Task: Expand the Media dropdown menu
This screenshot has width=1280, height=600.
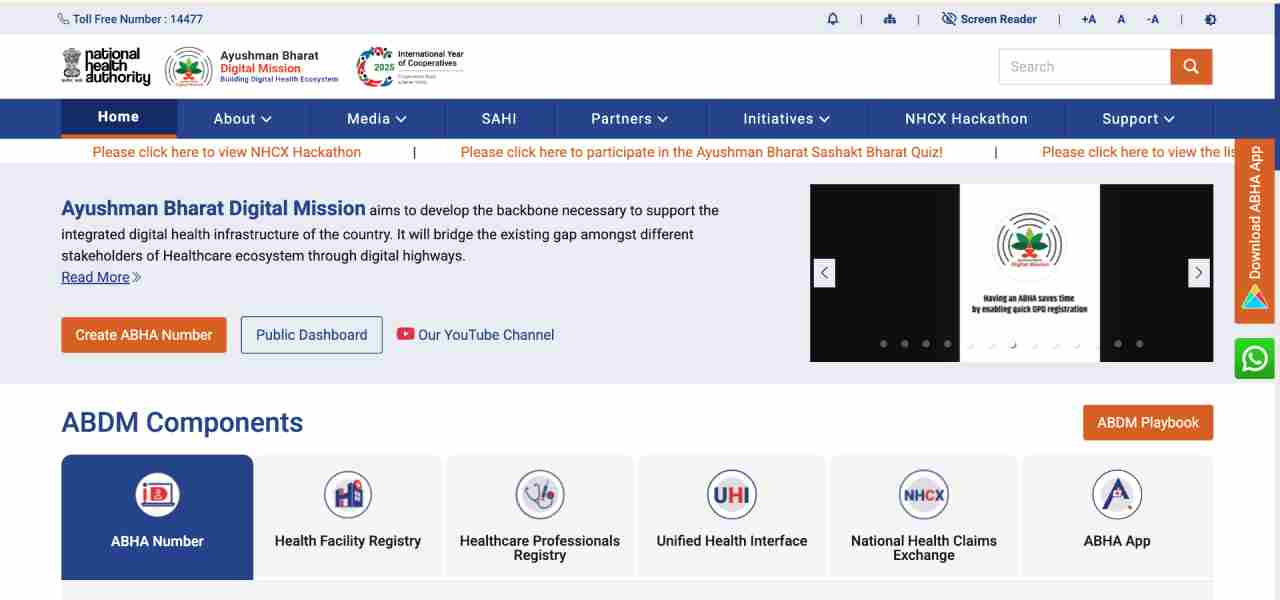Action: 377,119
